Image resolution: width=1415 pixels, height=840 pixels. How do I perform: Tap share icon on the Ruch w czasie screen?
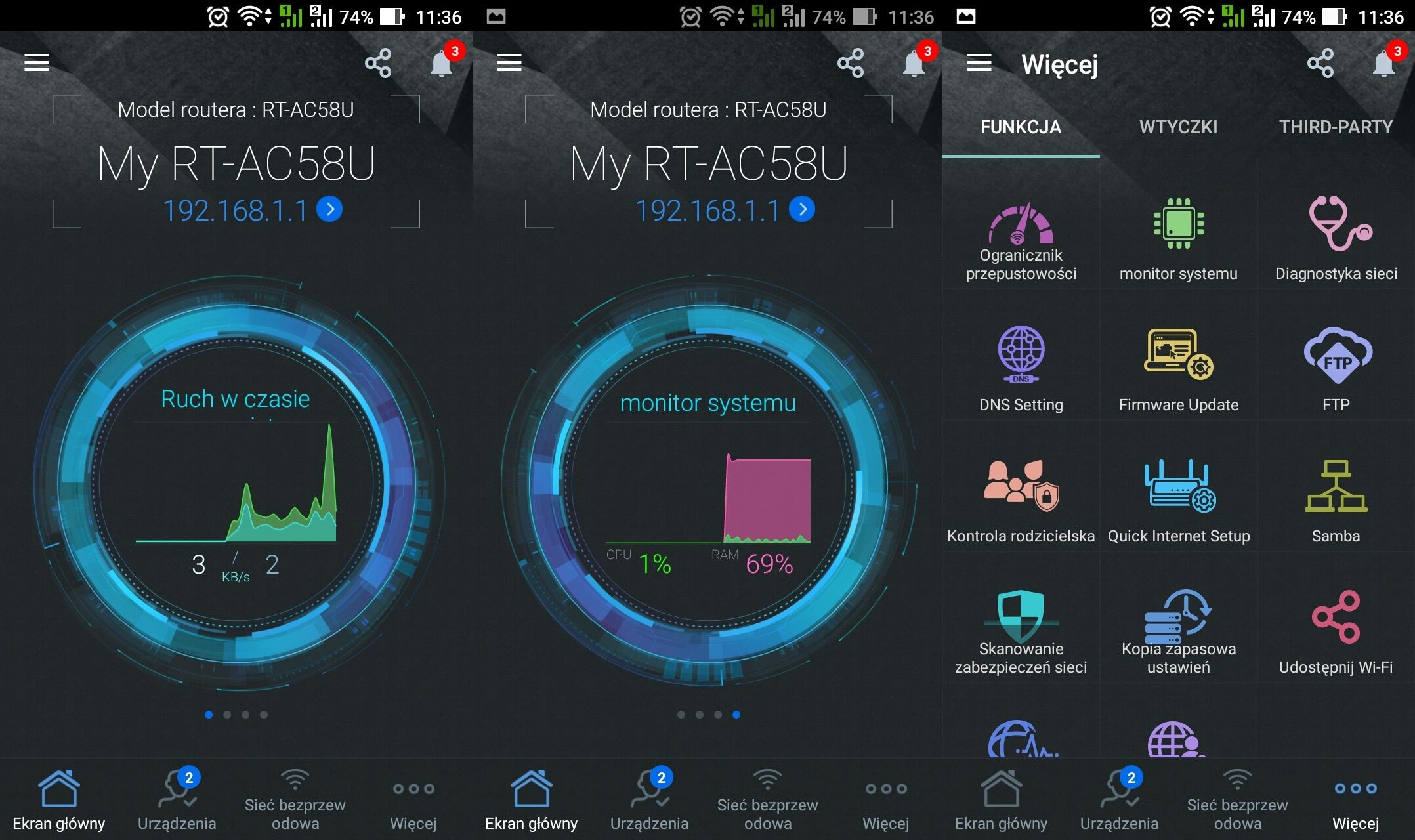tap(378, 63)
